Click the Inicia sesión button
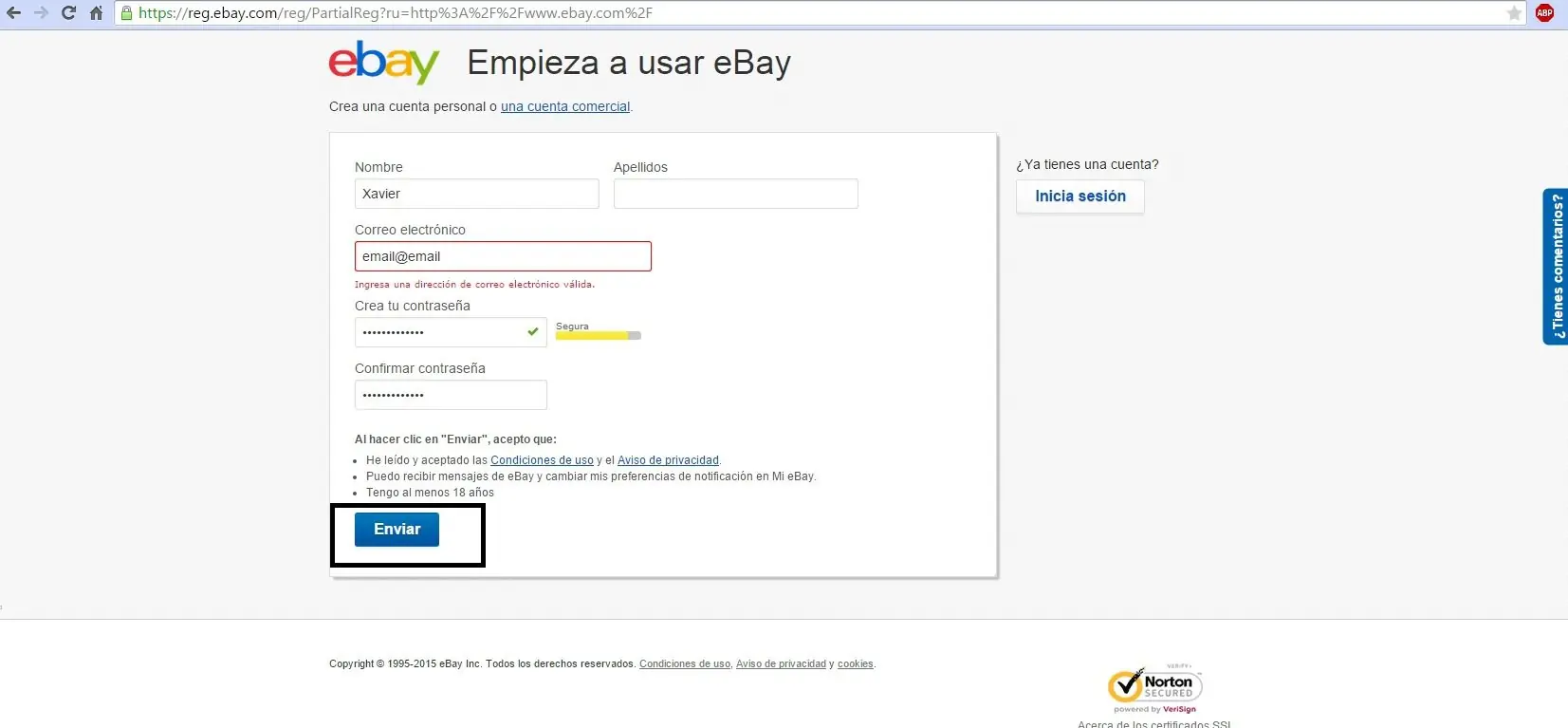 (x=1080, y=196)
